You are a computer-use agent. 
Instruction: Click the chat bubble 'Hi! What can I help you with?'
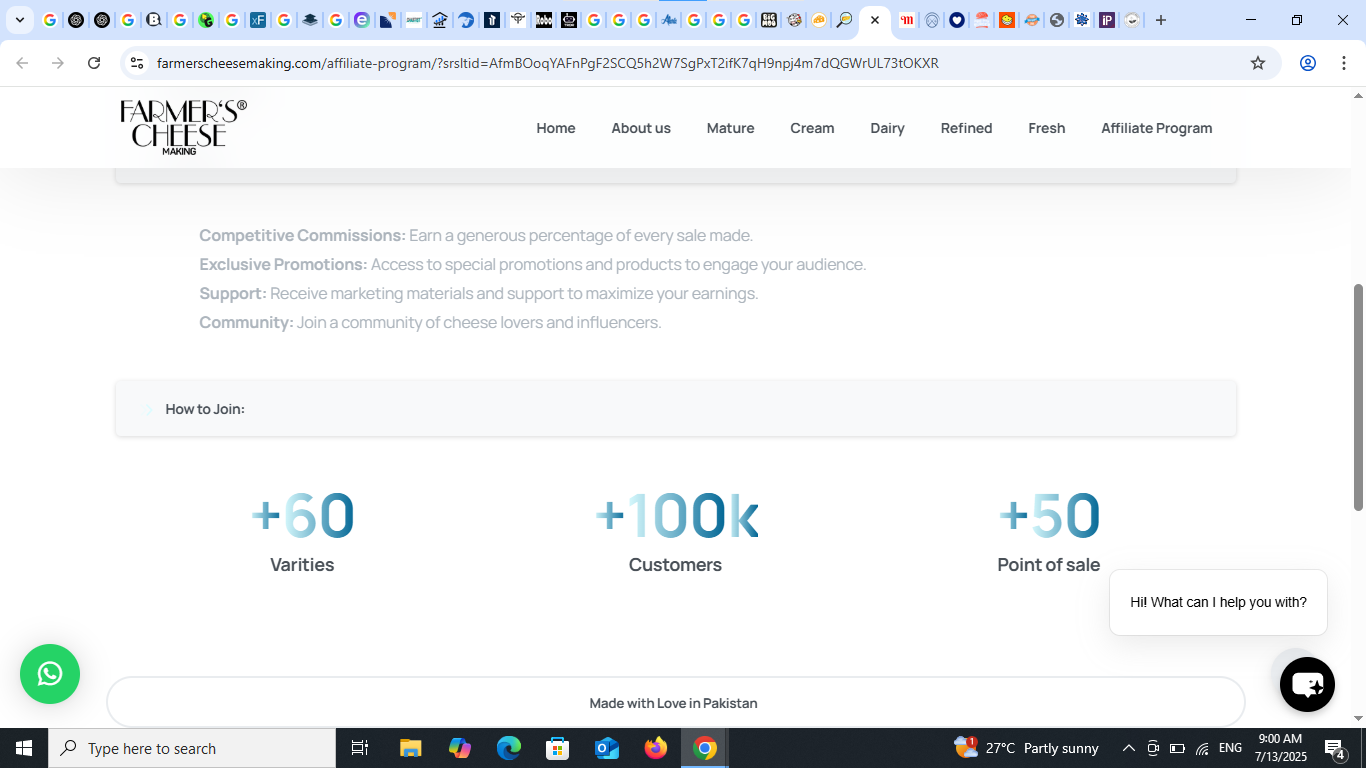click(x=1218, y=602)
